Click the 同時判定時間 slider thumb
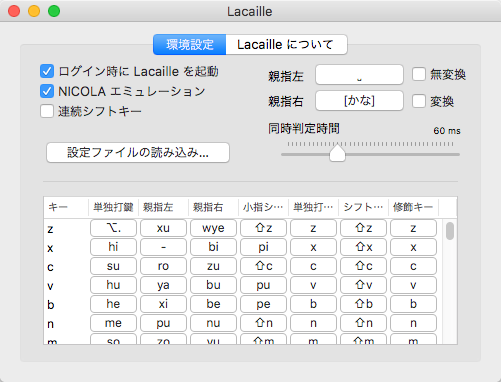Screen dimensions: 501x382 coord(337,153)
